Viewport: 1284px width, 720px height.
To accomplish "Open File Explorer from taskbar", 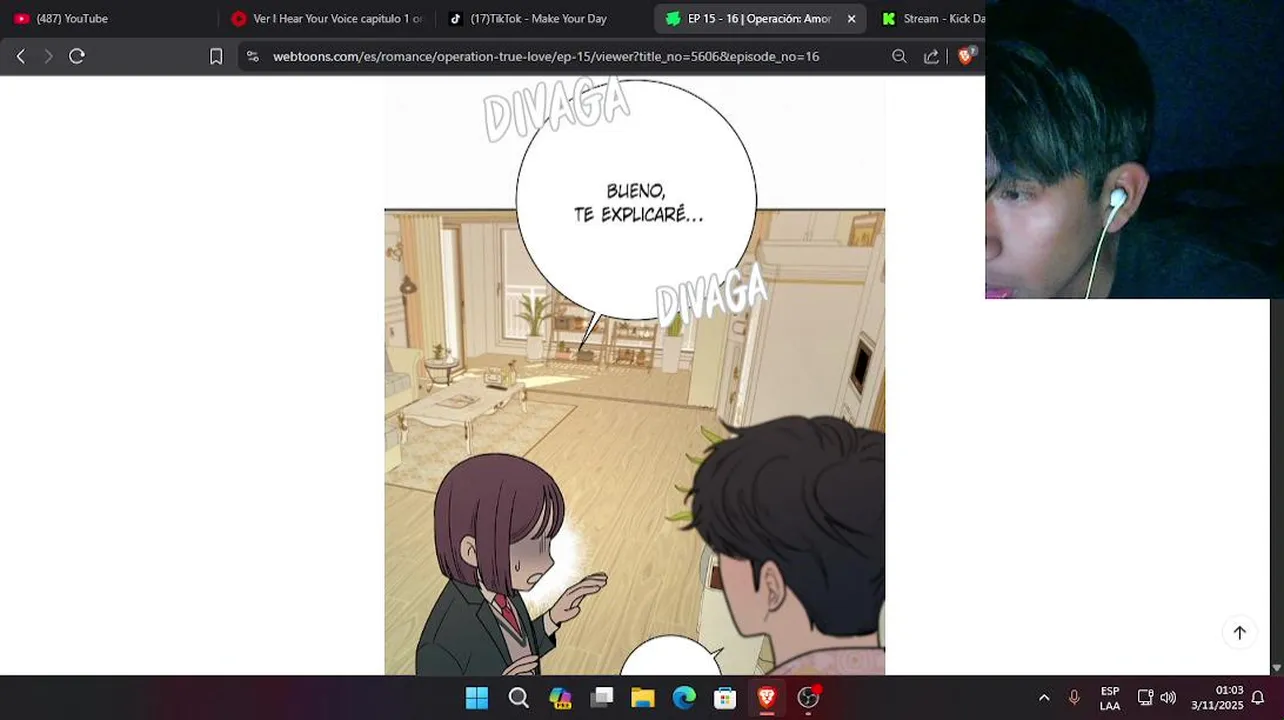I will pos(642,698).
